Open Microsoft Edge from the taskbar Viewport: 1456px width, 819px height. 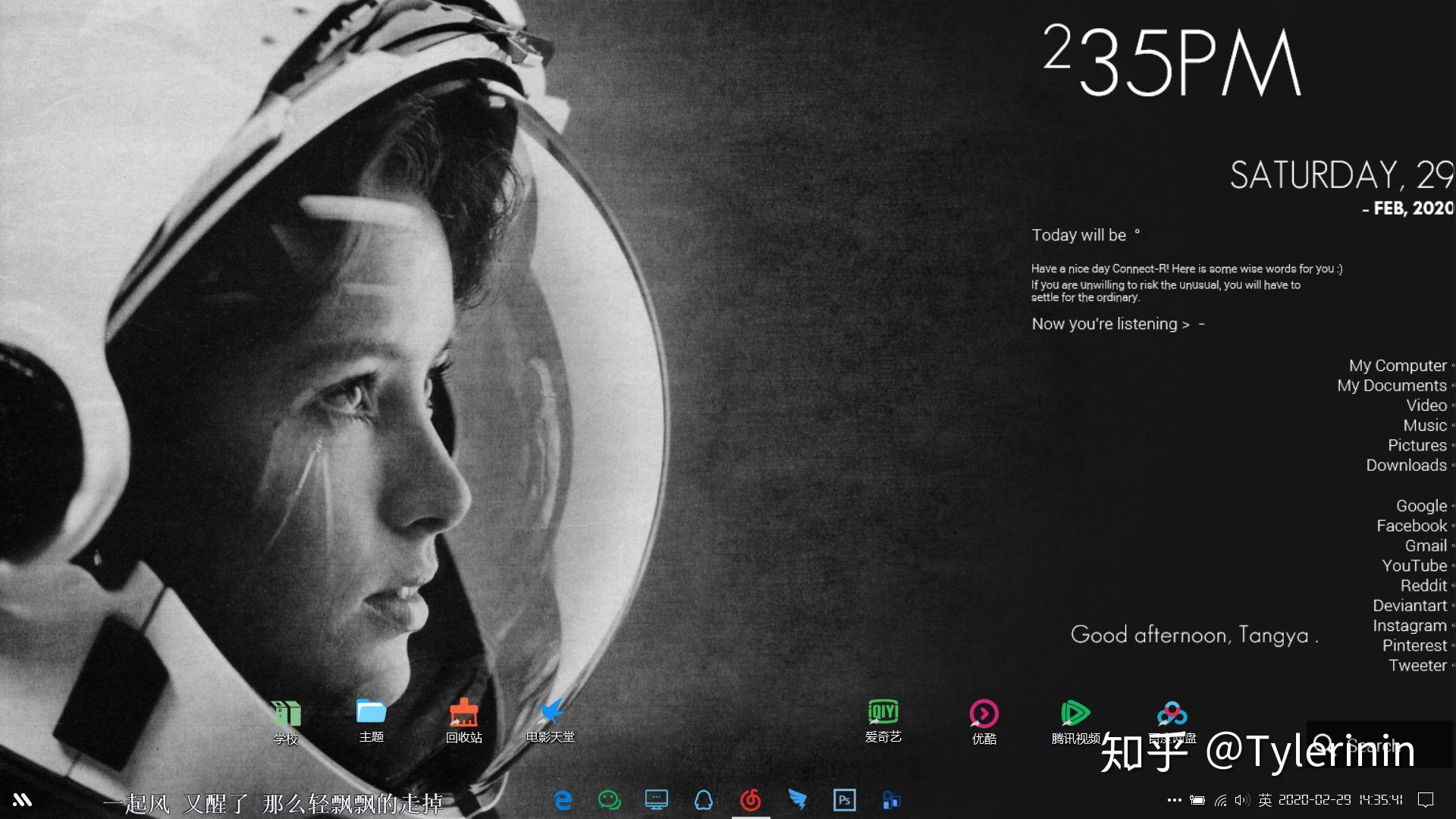pyautogui.click(x=563, y=800)
